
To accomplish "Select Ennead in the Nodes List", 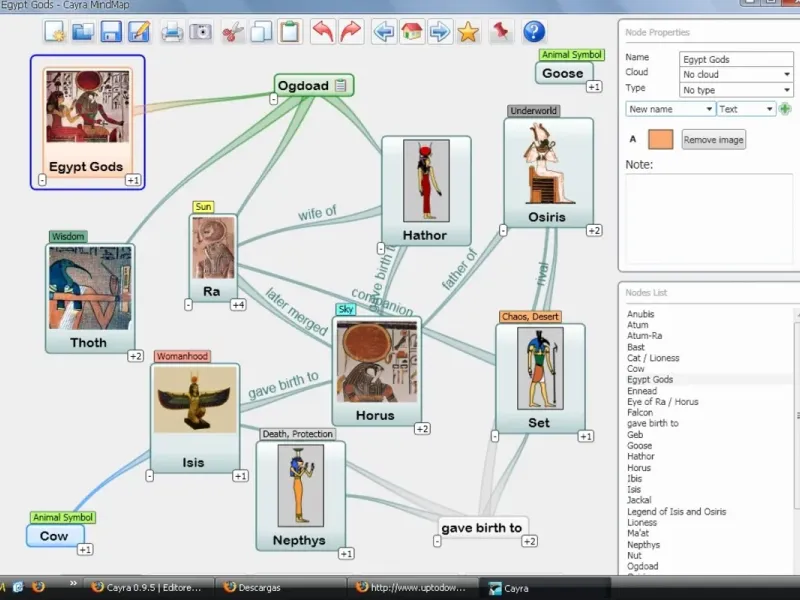I will [x=642, y=391].
